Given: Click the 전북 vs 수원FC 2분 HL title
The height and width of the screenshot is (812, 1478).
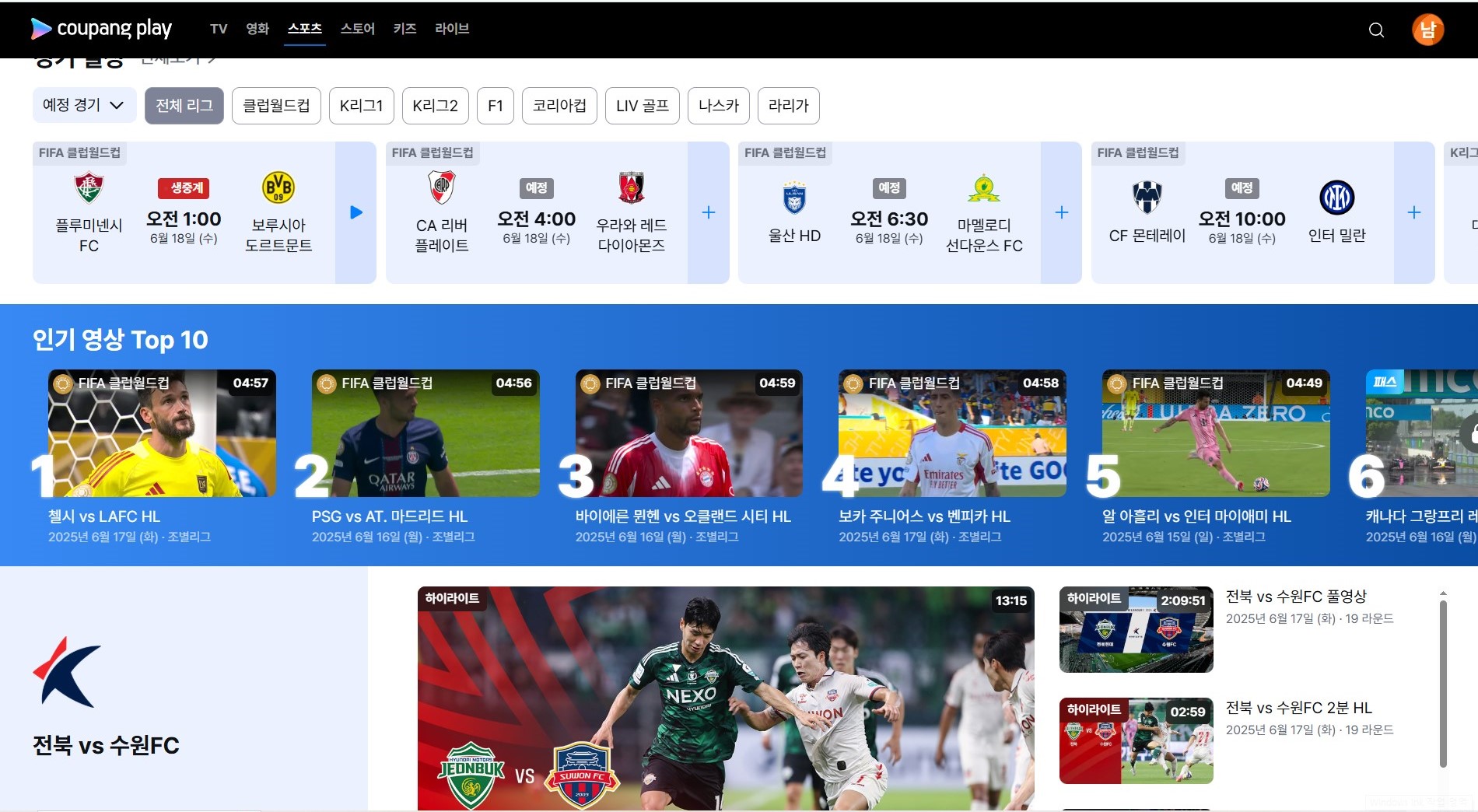Looking at the screenshot, I should click(1299, 708).
